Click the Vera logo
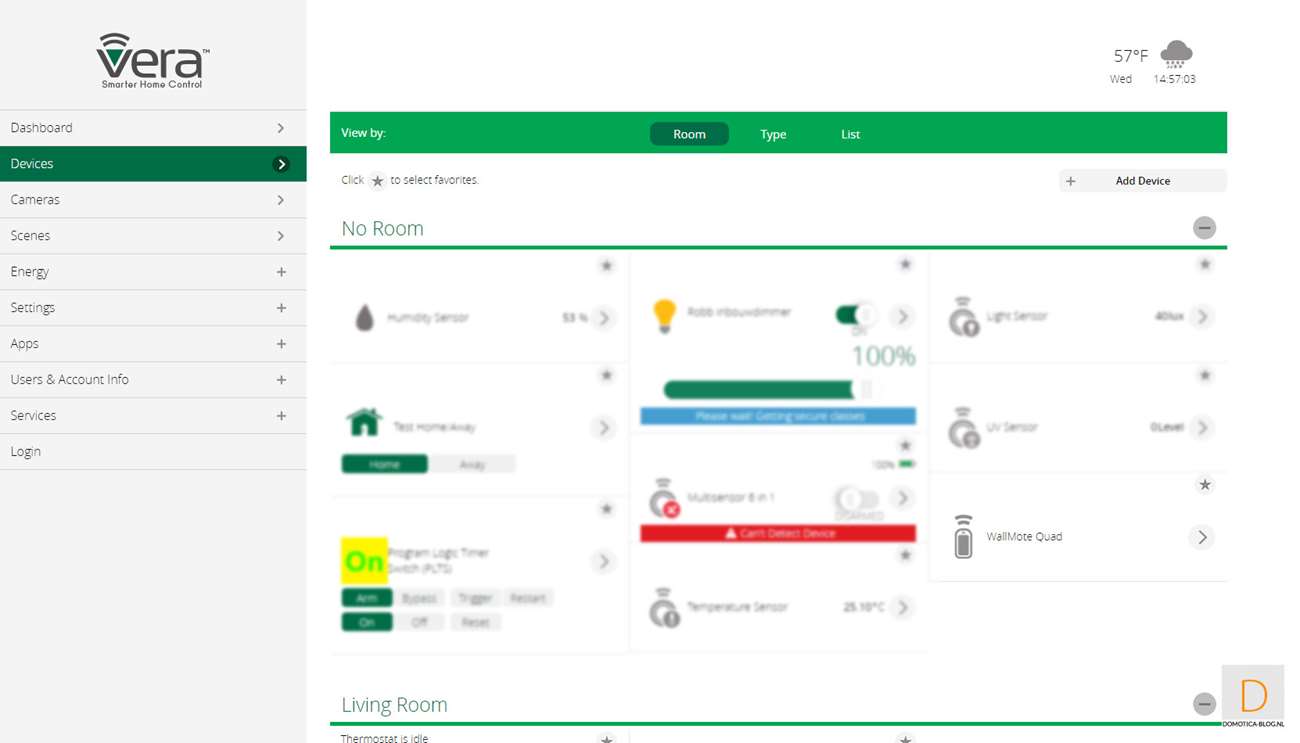The image size is (1300, 743). click(152, 60)
